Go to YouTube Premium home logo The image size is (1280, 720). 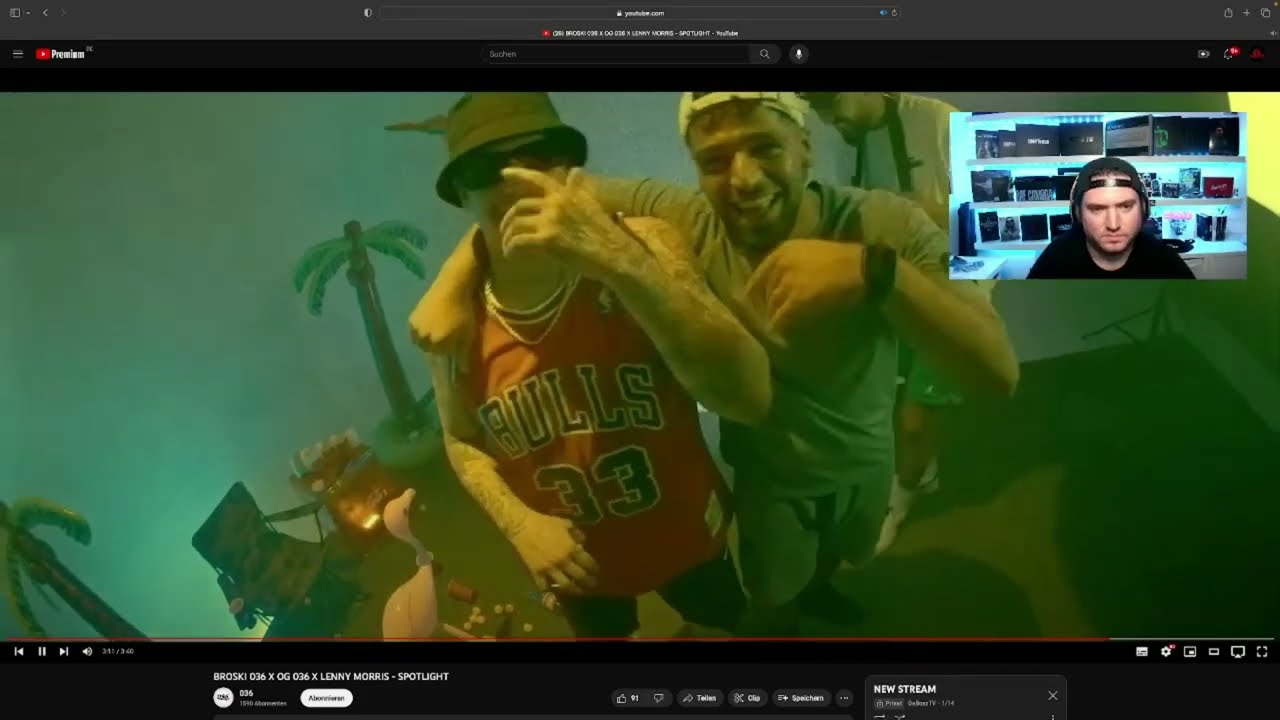click(x=61, y=54)
